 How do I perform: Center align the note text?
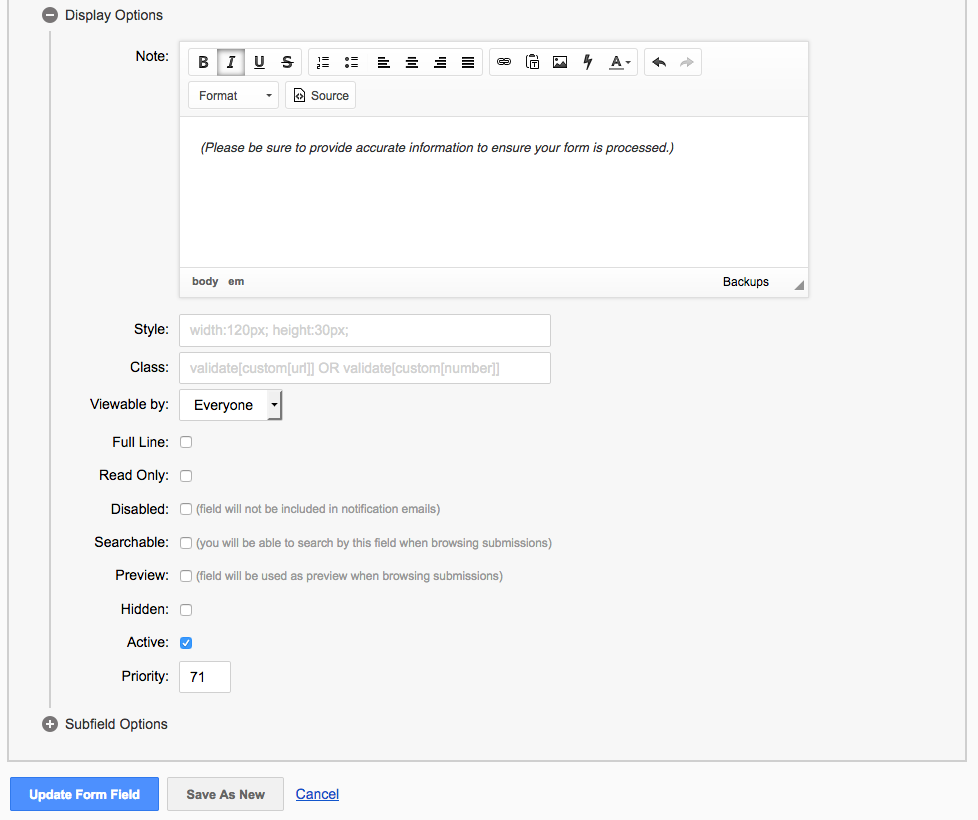tap(411, 62)
